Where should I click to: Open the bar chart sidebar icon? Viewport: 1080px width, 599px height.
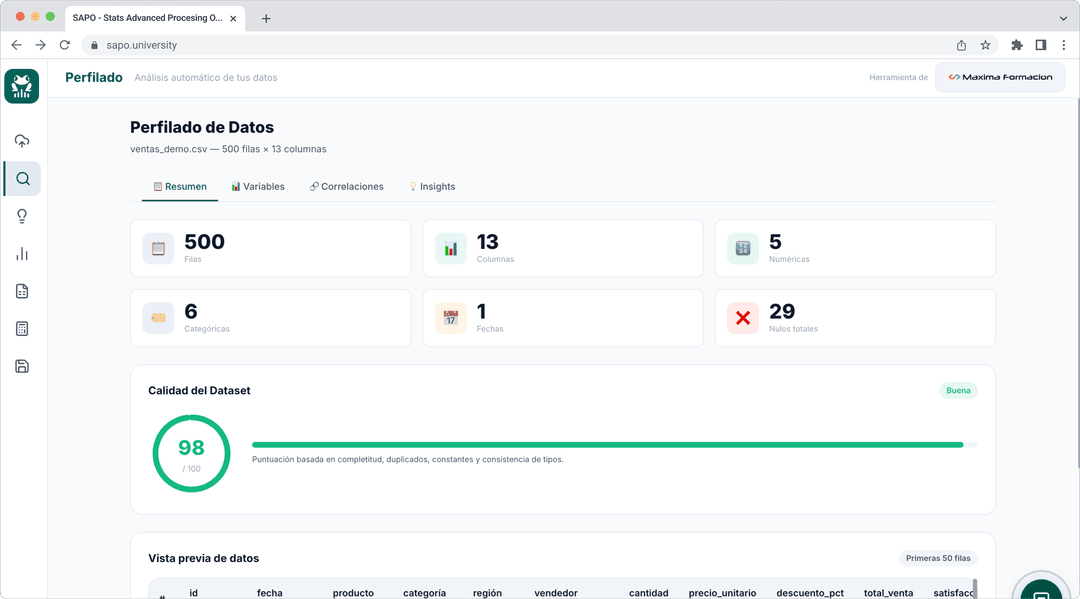pos(22,254)
